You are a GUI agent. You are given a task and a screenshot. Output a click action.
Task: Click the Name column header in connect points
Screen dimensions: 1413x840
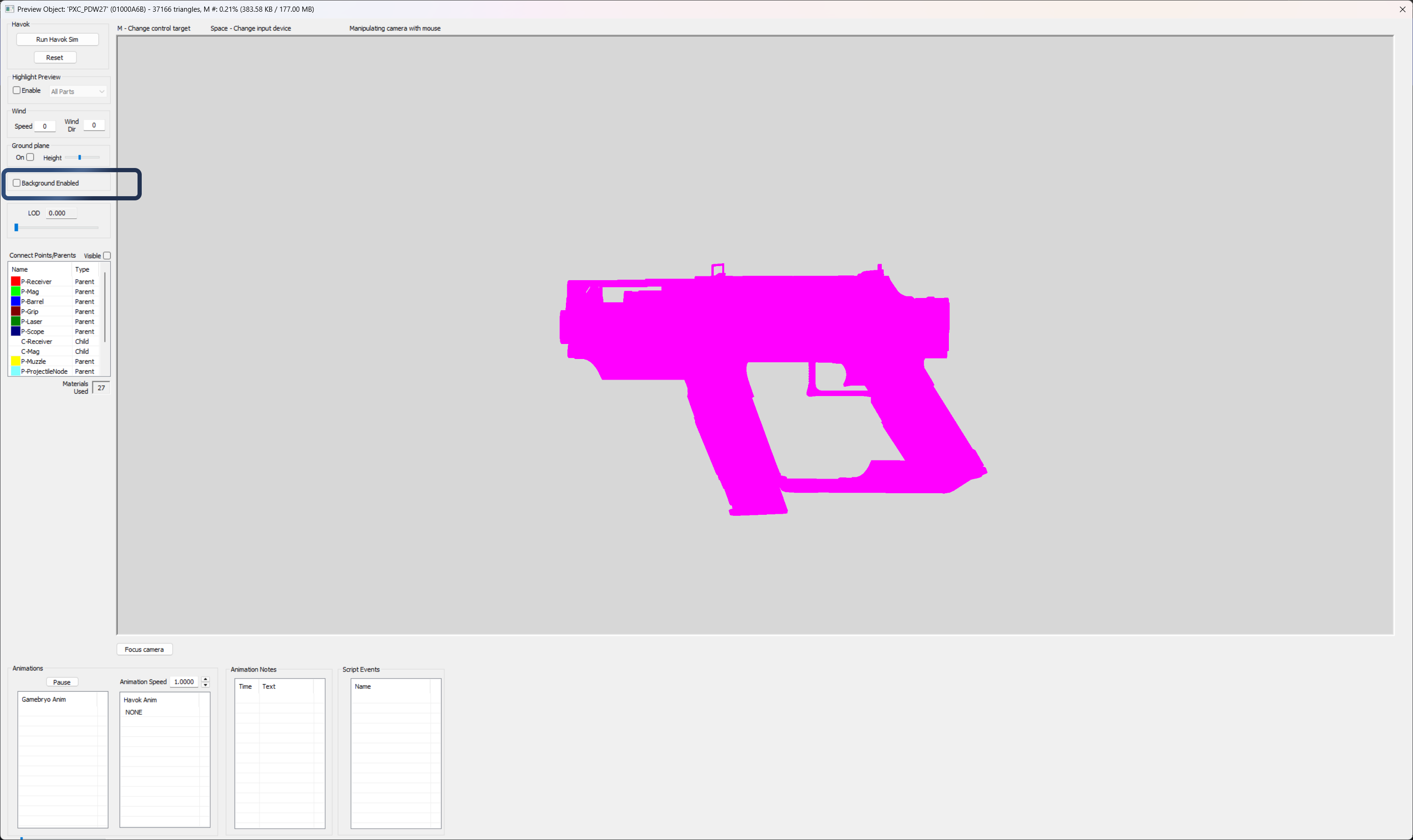click(x=40, y=269)
